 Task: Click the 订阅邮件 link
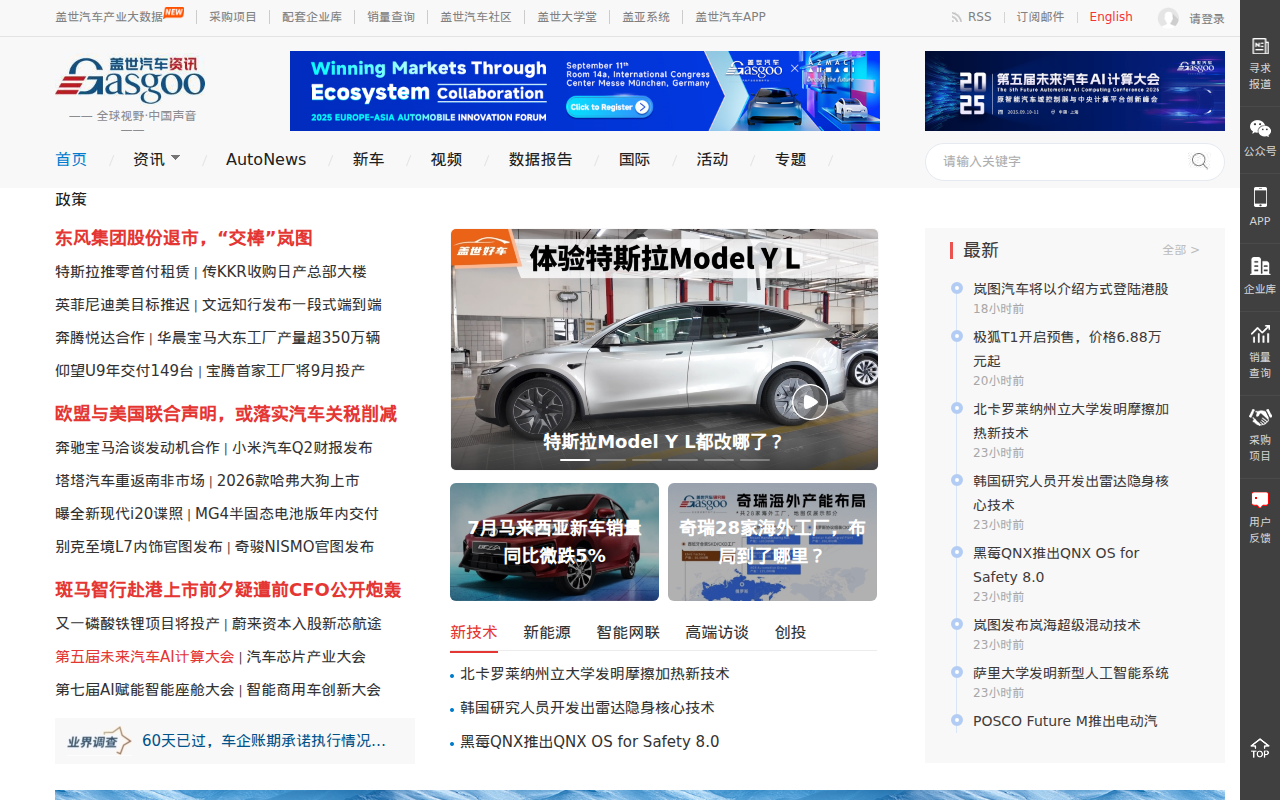[1040, 17]
